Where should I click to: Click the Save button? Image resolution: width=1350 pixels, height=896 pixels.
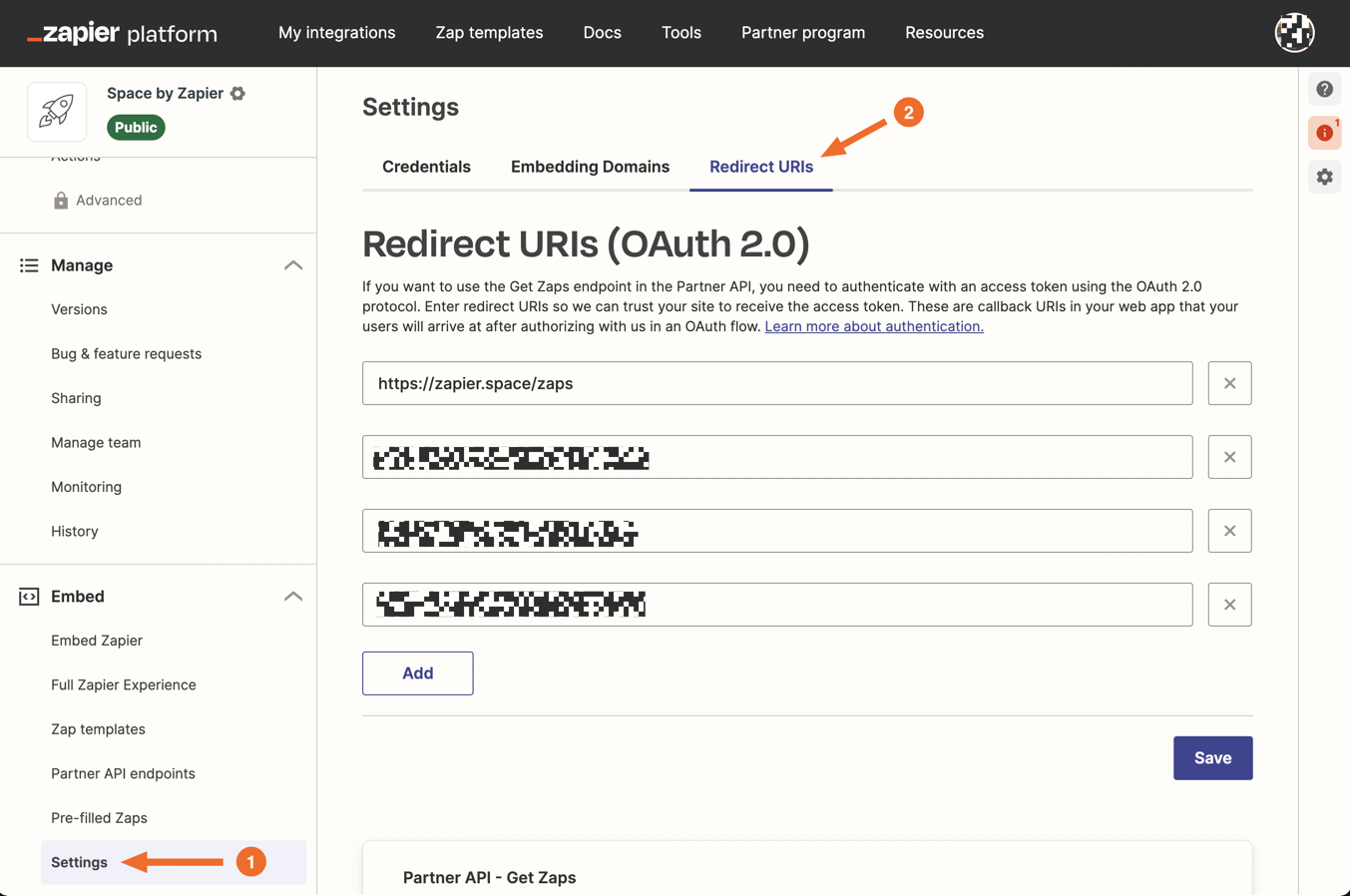coord(1212,758)
